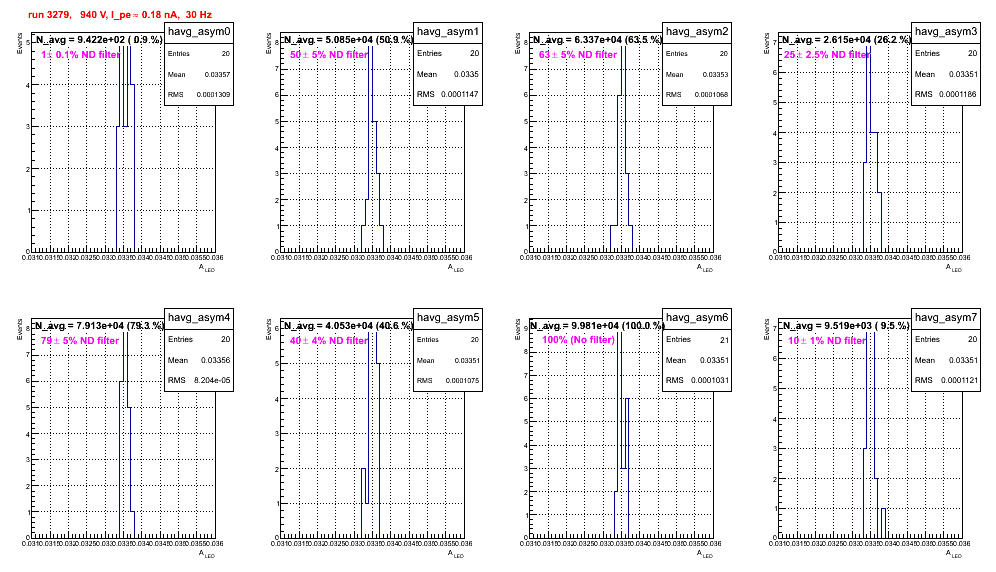This screenshot has height=572, width=996.
Task: Select the havg_asym7 stats box title
Action: [946, 318]
